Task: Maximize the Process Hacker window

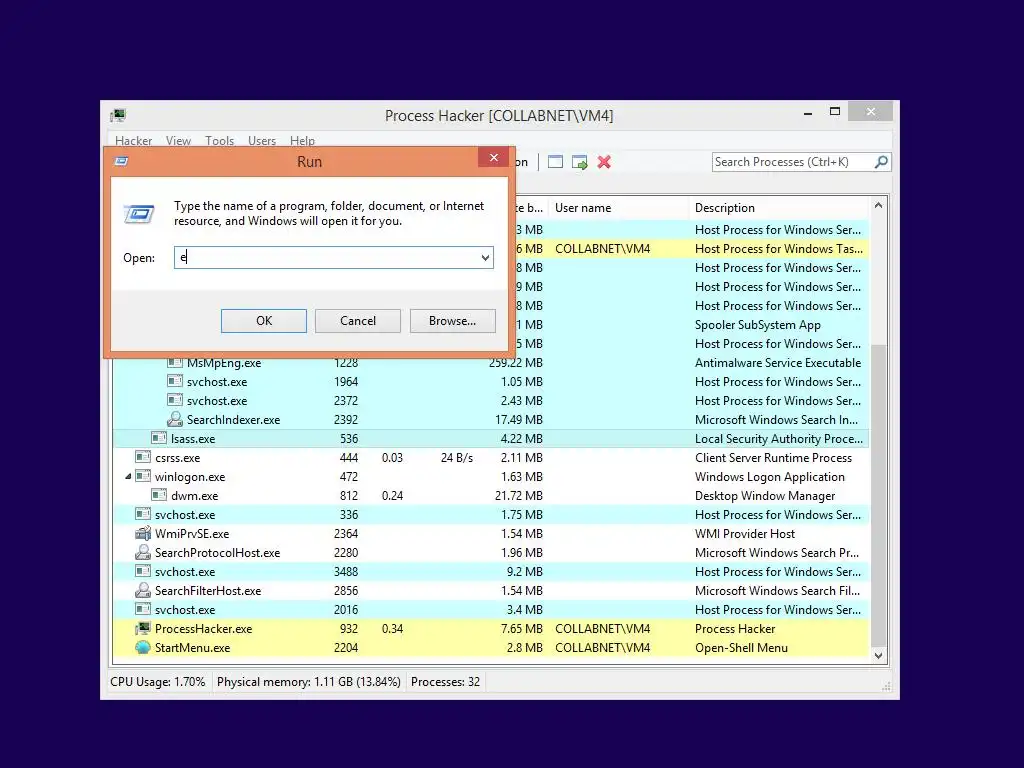Action: click(x=835, y=112)
